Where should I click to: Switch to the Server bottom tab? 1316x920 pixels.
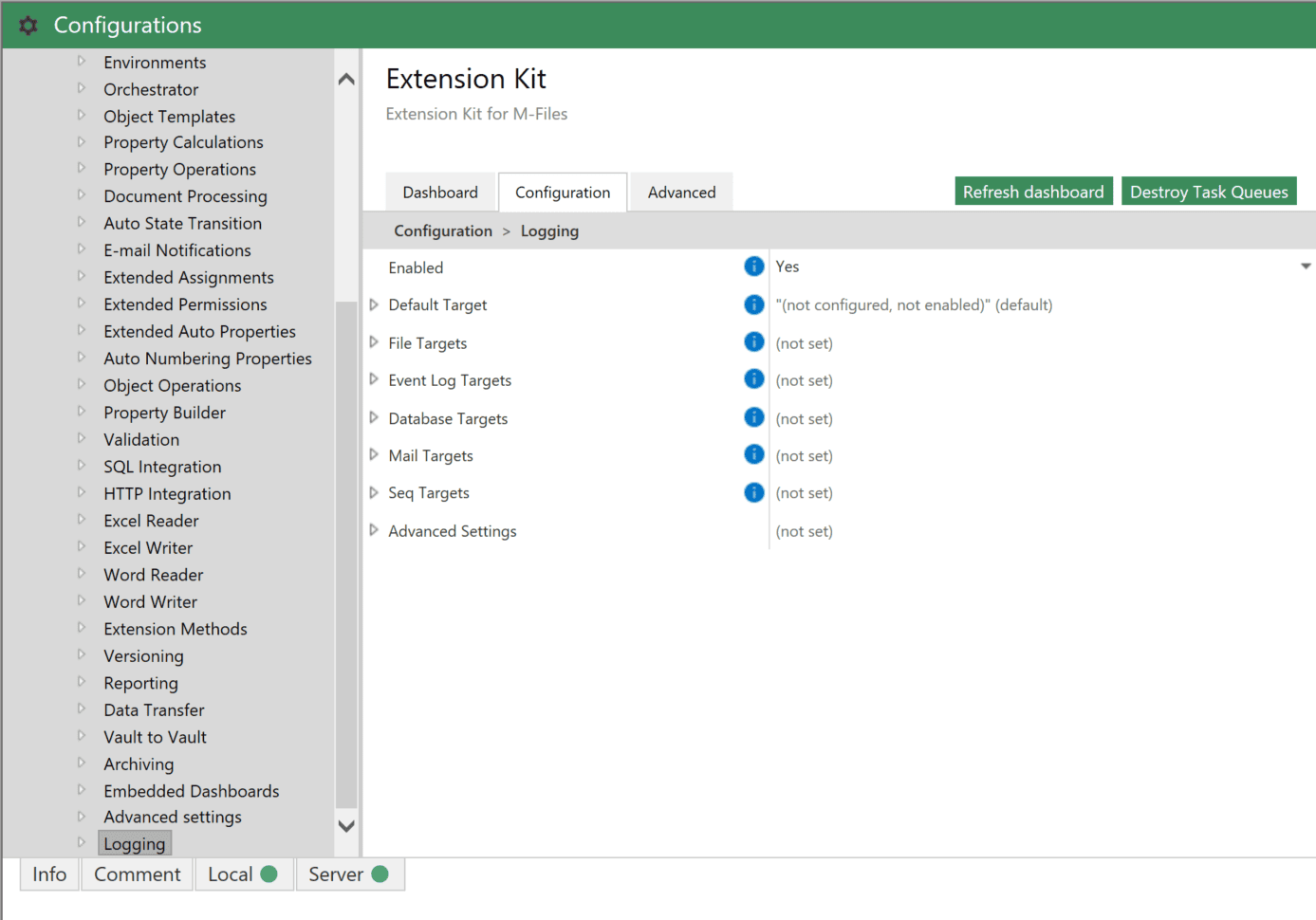[x=349, y=874]
